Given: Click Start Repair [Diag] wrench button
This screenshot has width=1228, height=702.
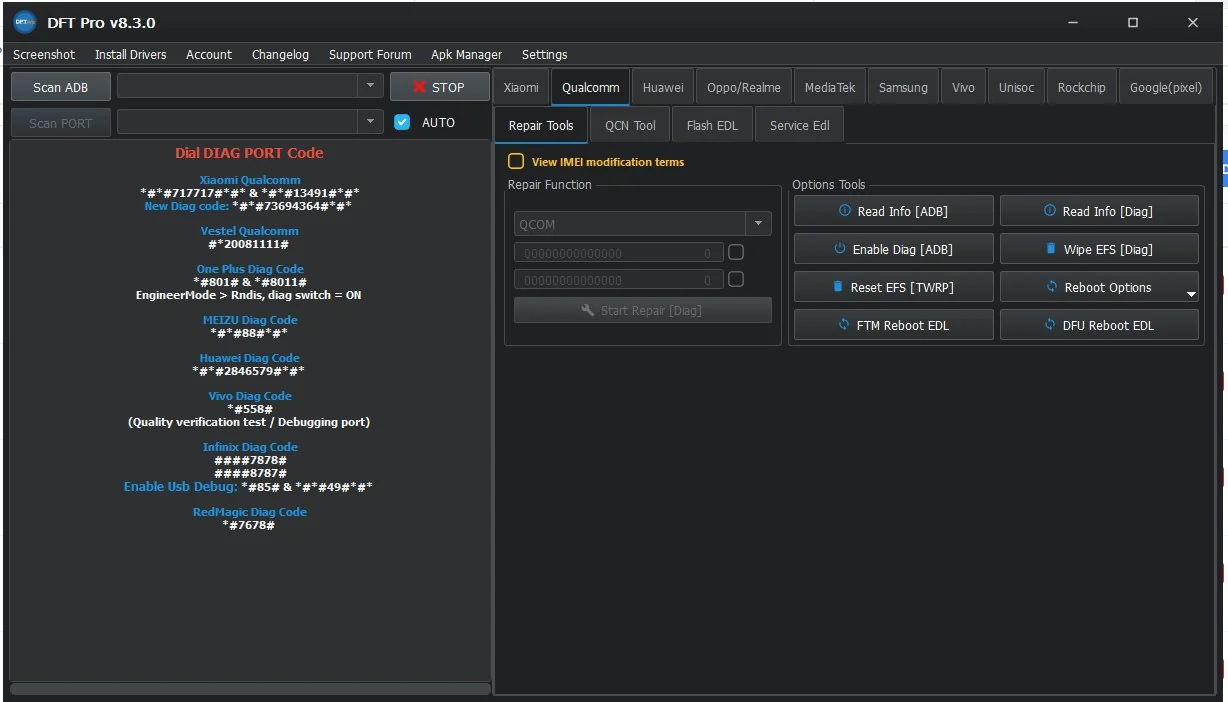Looking at the screenshot, I should pos(643,310).
